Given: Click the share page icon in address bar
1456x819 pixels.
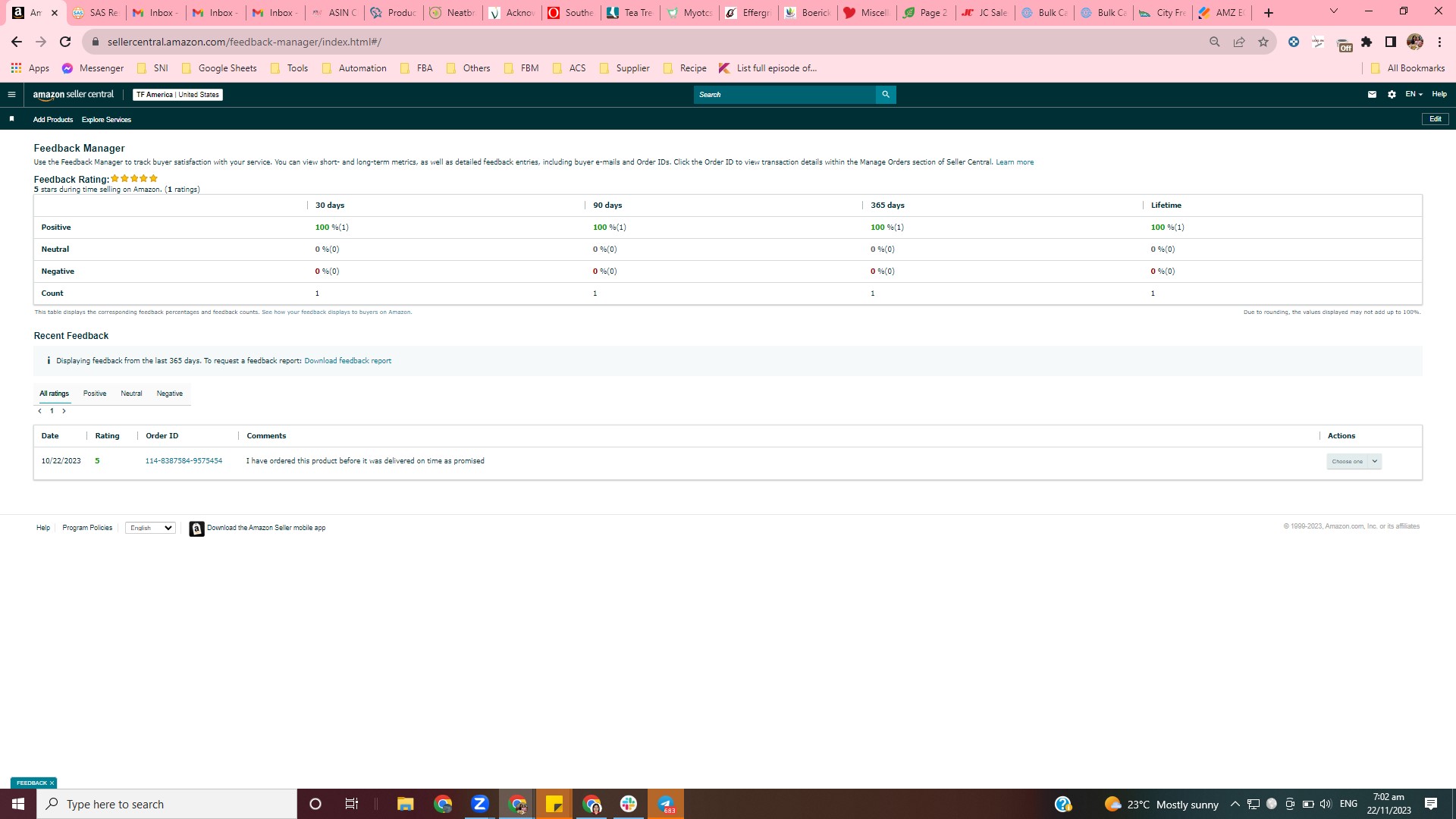Looking at the screenshot, I should coord(1239,42).
